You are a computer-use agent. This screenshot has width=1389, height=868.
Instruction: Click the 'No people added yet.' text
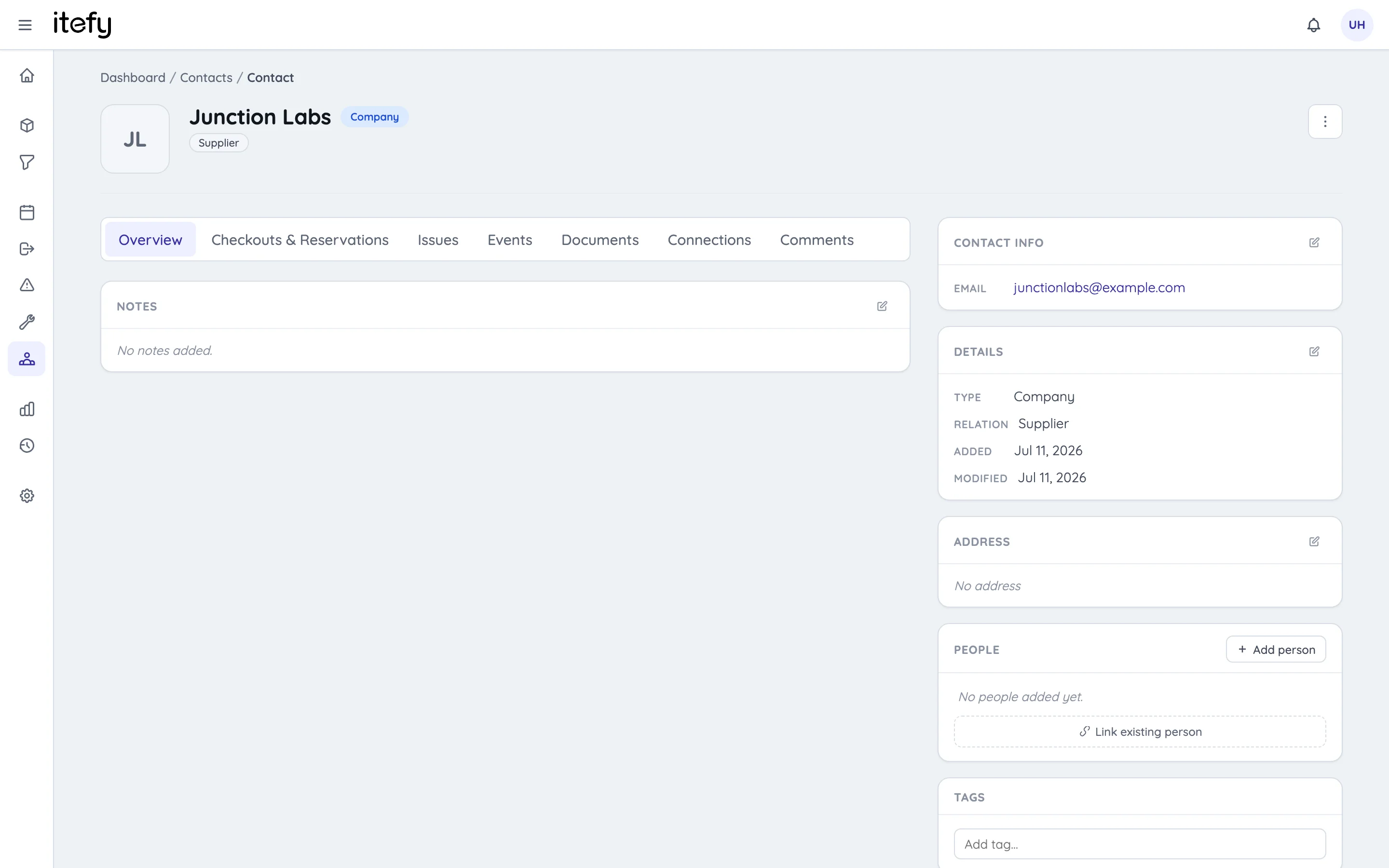click(1021, 697)
